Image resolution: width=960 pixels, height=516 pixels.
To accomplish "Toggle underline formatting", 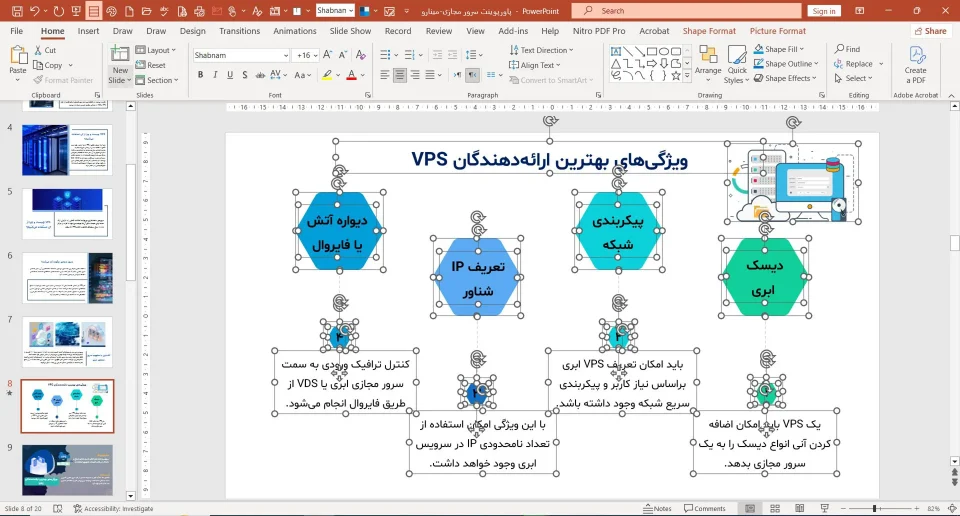I will 230,75.
